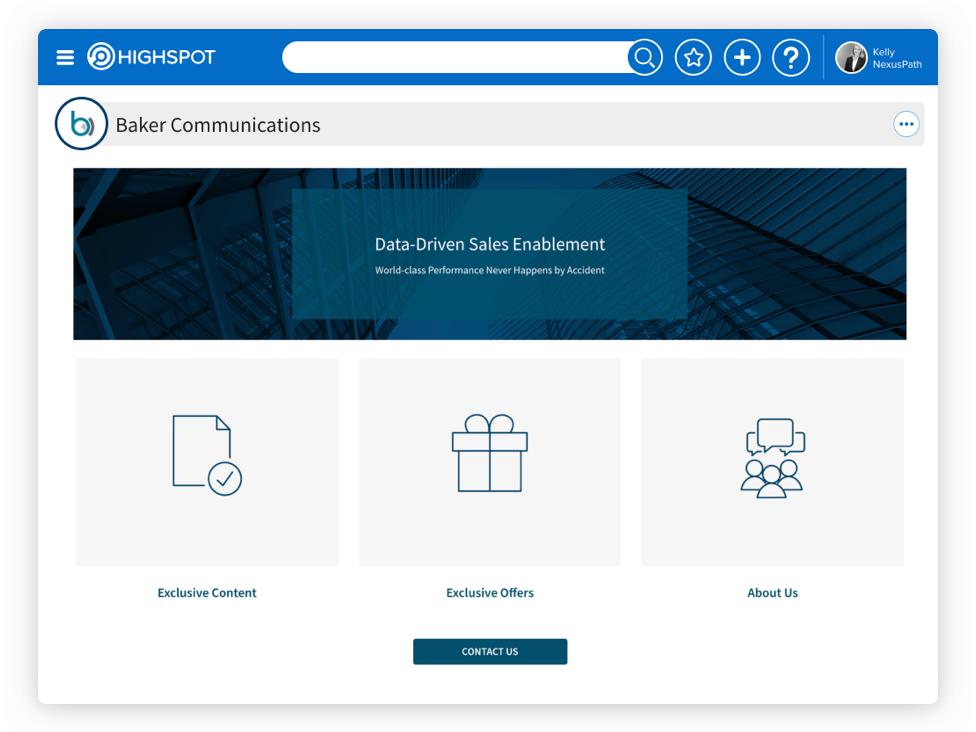Select the Baker Communications page title

[x=218, y=125]
